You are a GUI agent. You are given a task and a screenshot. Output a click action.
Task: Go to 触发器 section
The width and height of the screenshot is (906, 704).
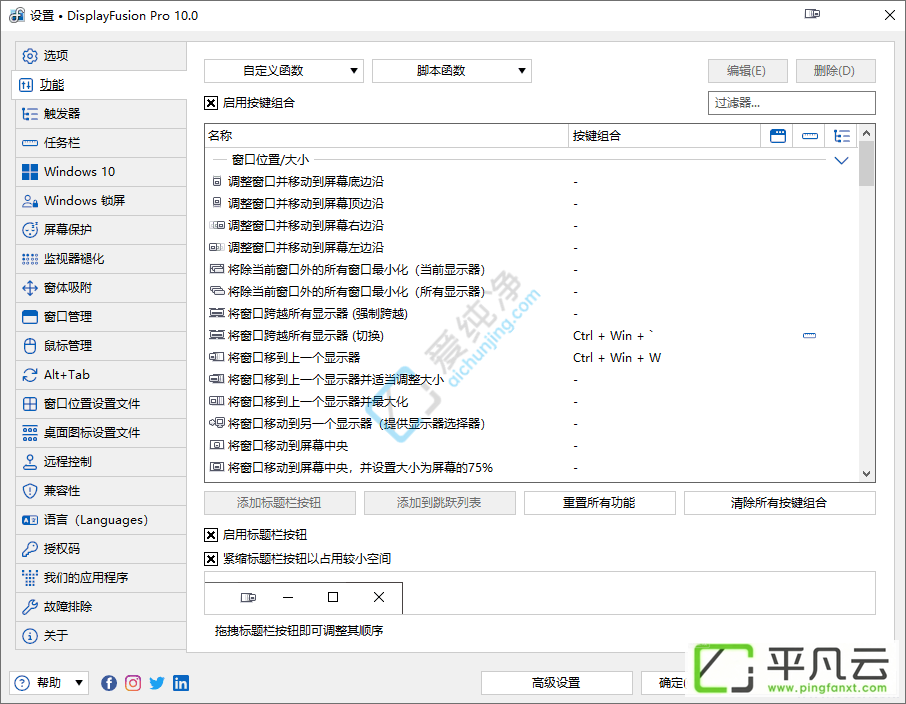101,114
